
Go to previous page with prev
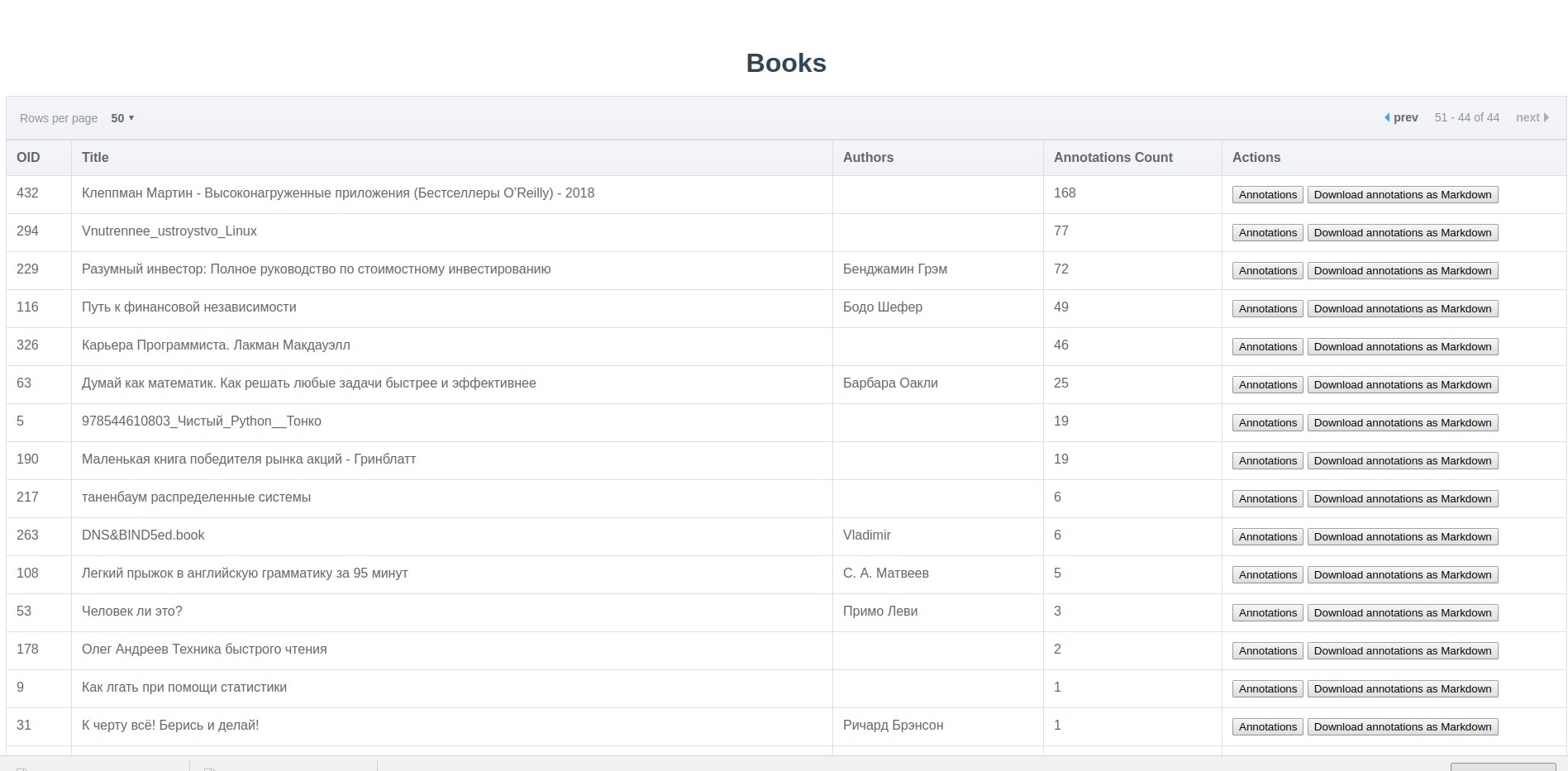click(x=1401, y=117)
